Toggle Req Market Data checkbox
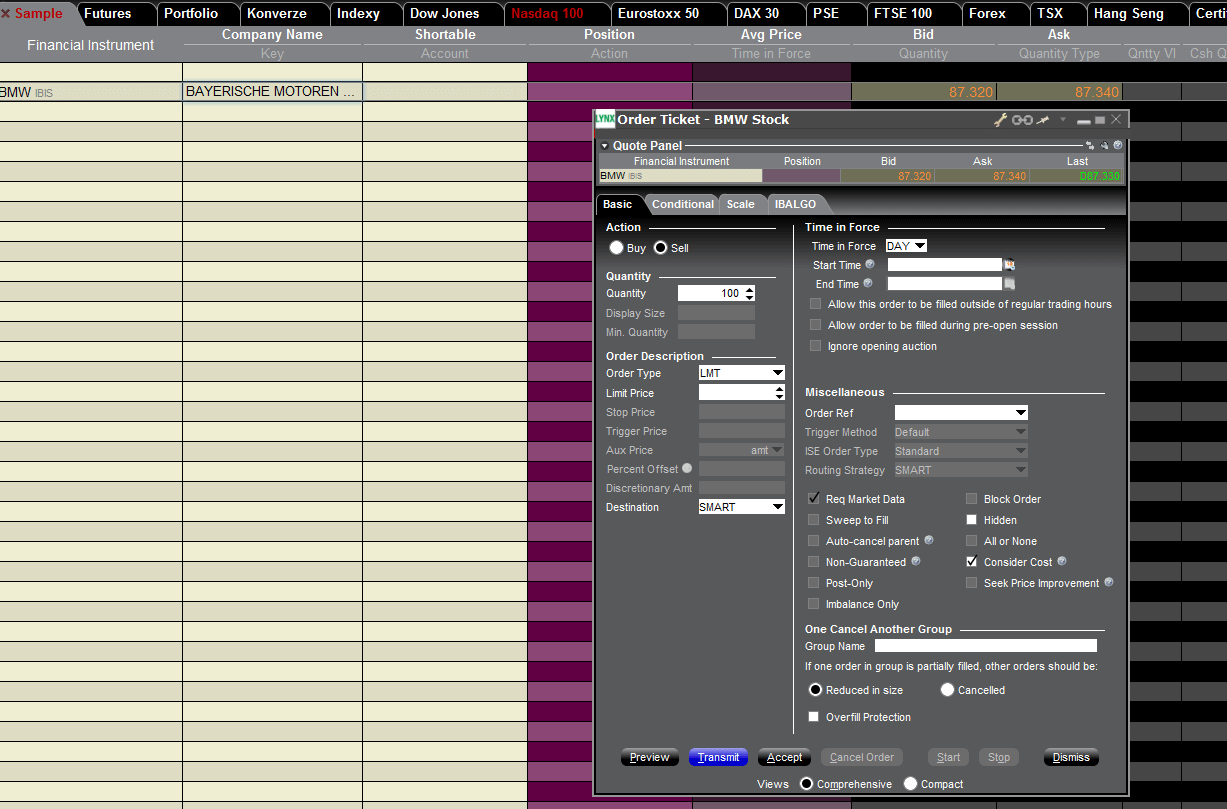Screen dimensions: 1227x809 pyautogui.click(x=815, y=499)
